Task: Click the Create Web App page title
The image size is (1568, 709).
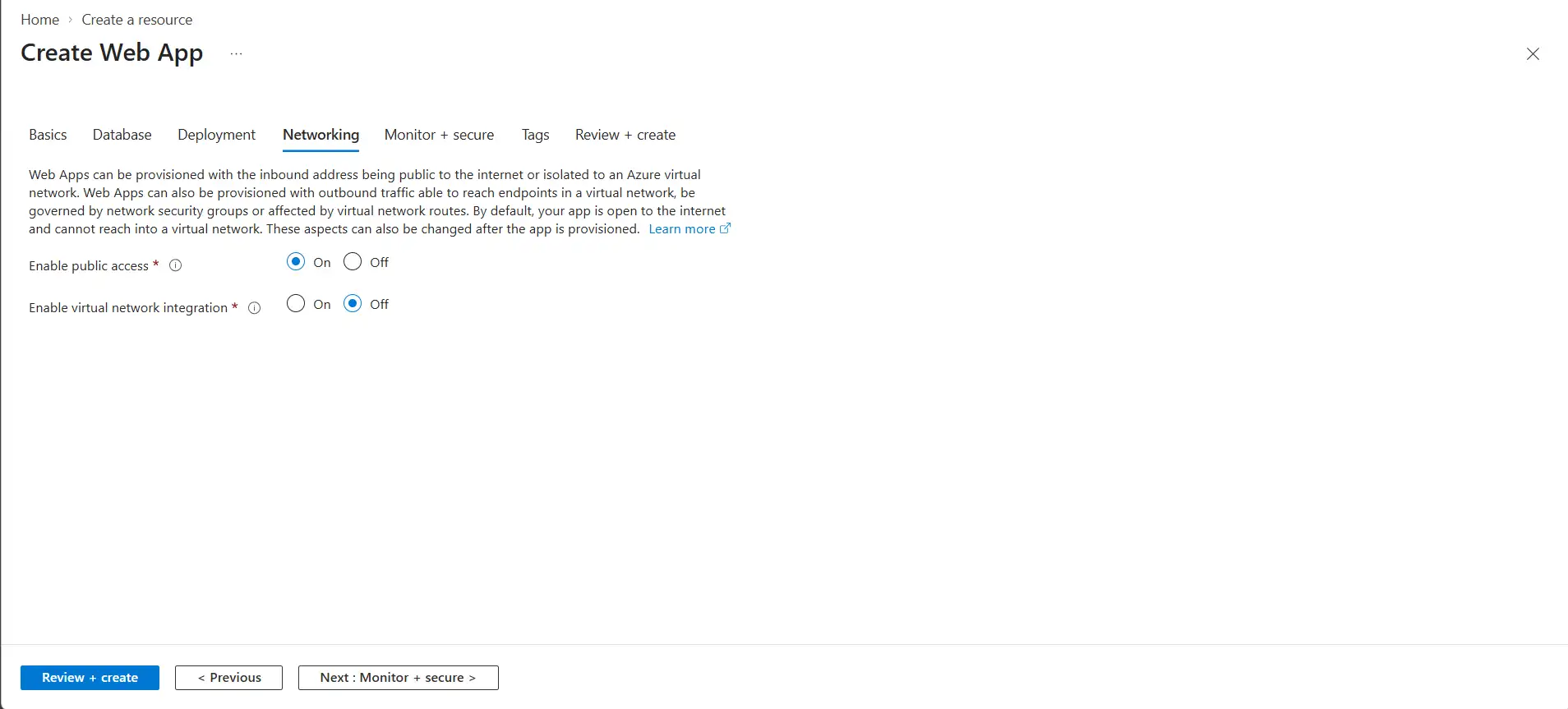Action: click(x=112, y=53)
